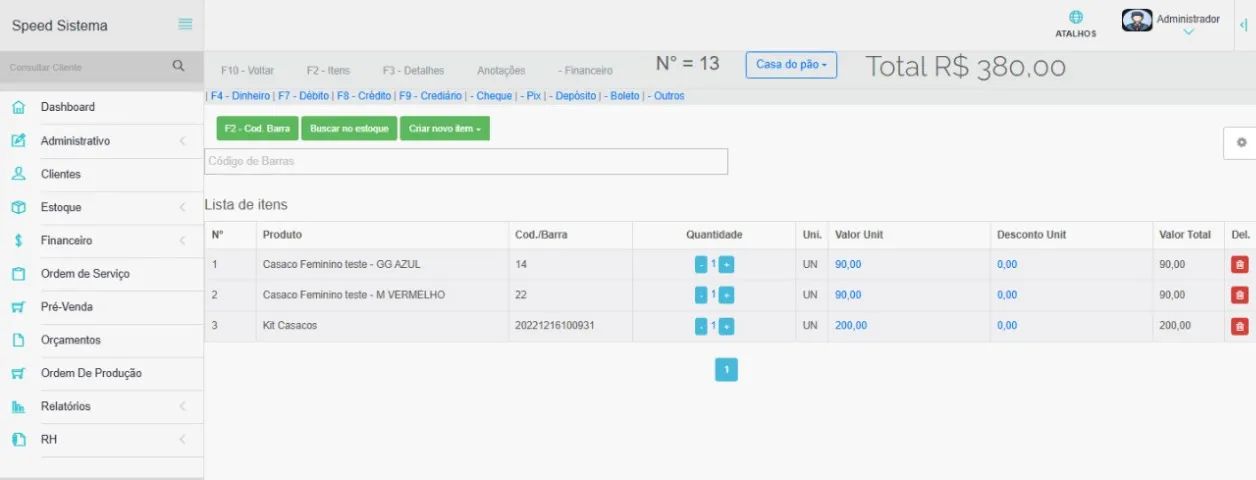Open the Atalhos globe icon
The image size is (1256, 480).
click(x=1076, y=17)
